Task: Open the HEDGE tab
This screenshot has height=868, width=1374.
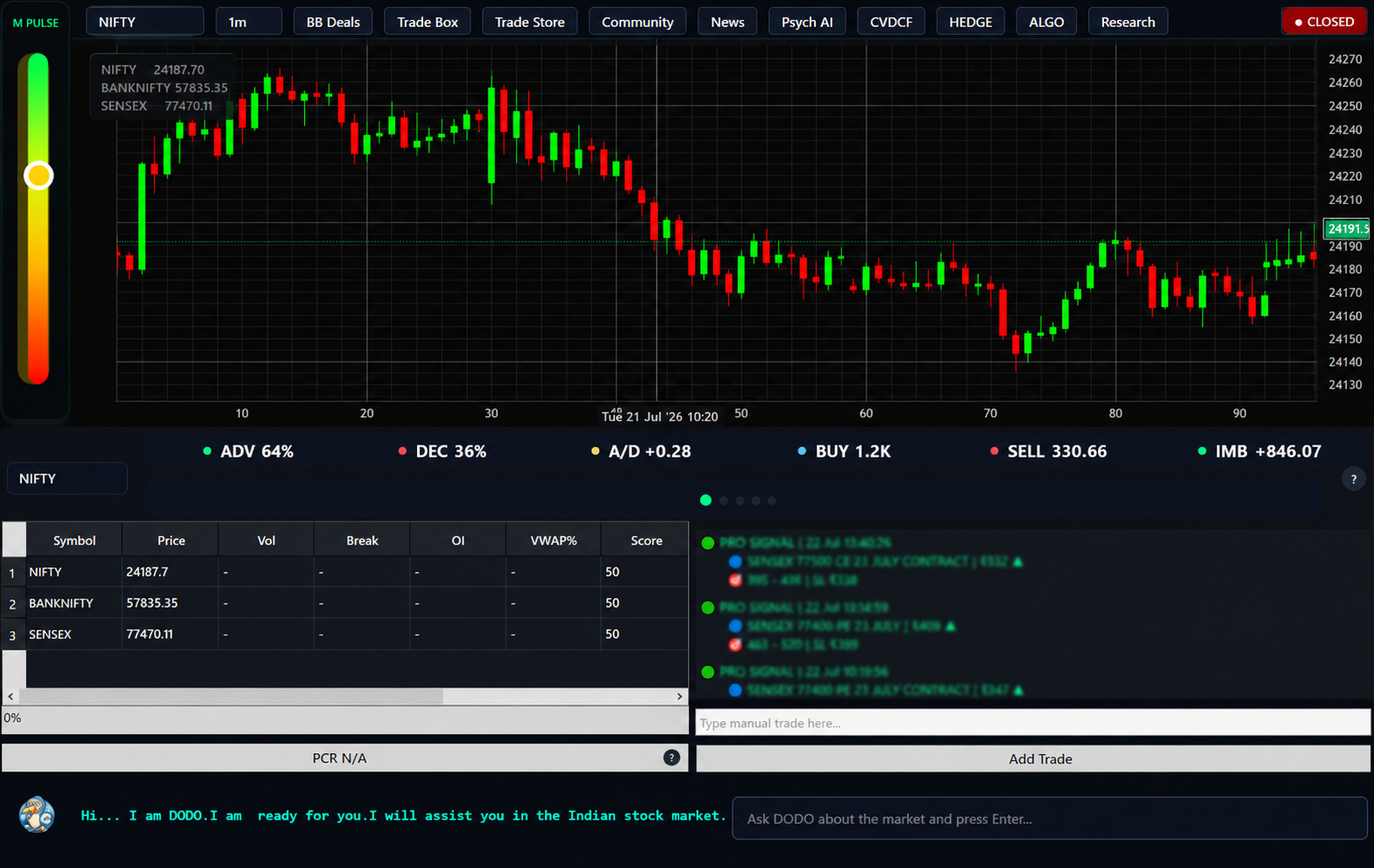Action: click(970, 22)
